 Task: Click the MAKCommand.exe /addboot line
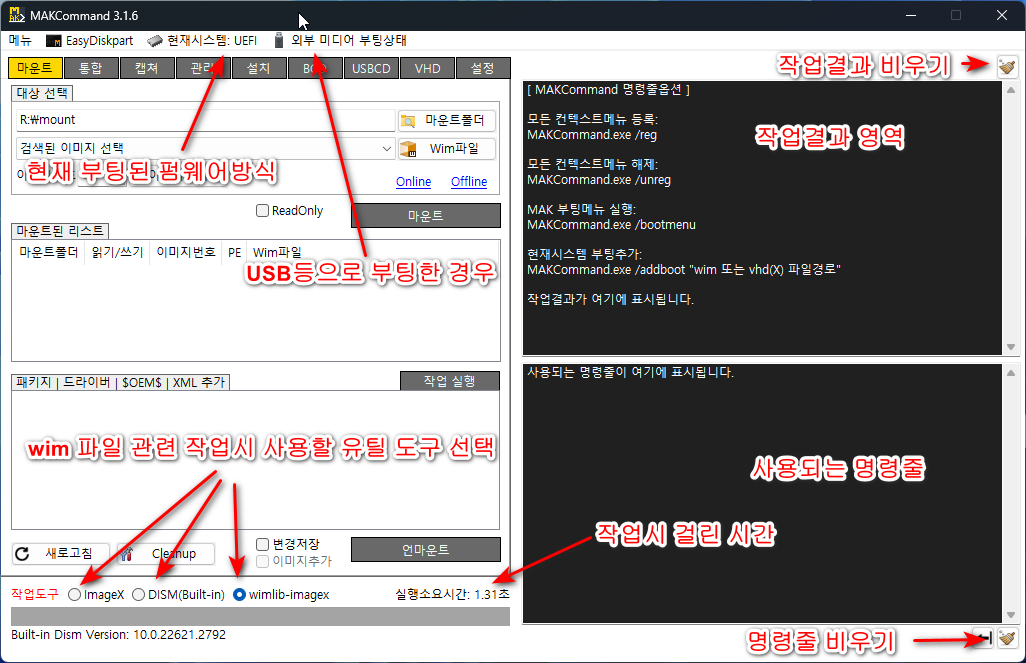point(684,270)
